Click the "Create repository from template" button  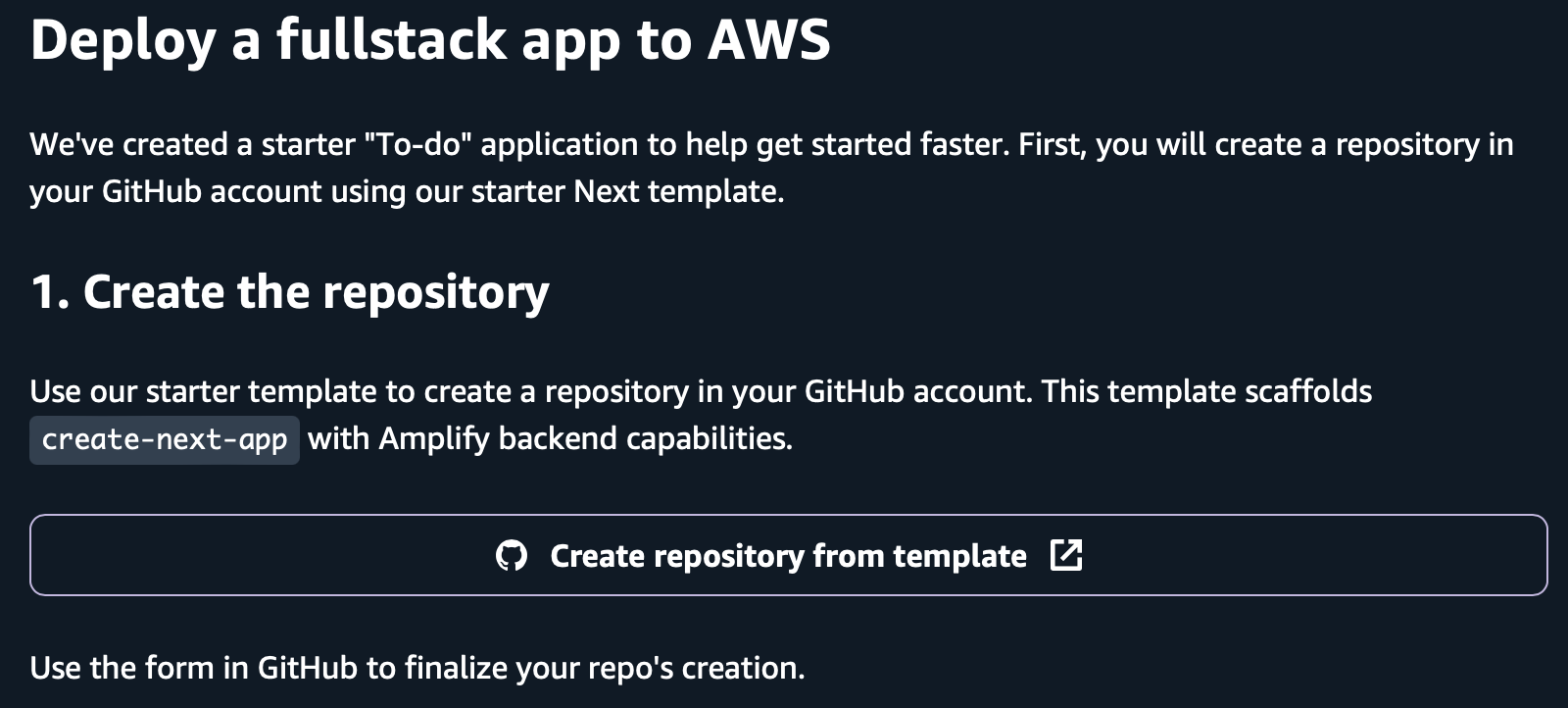click(x=784, y=555)
